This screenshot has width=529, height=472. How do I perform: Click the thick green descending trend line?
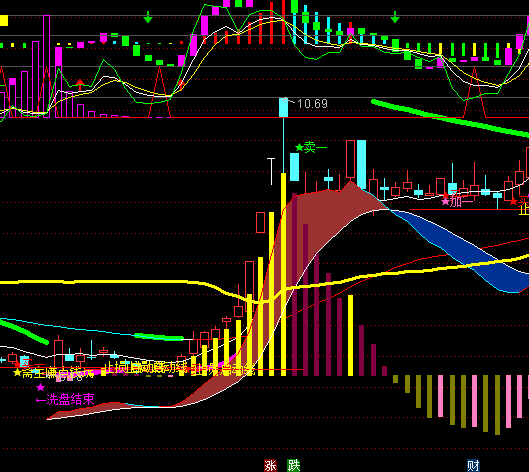click(449, 118)
